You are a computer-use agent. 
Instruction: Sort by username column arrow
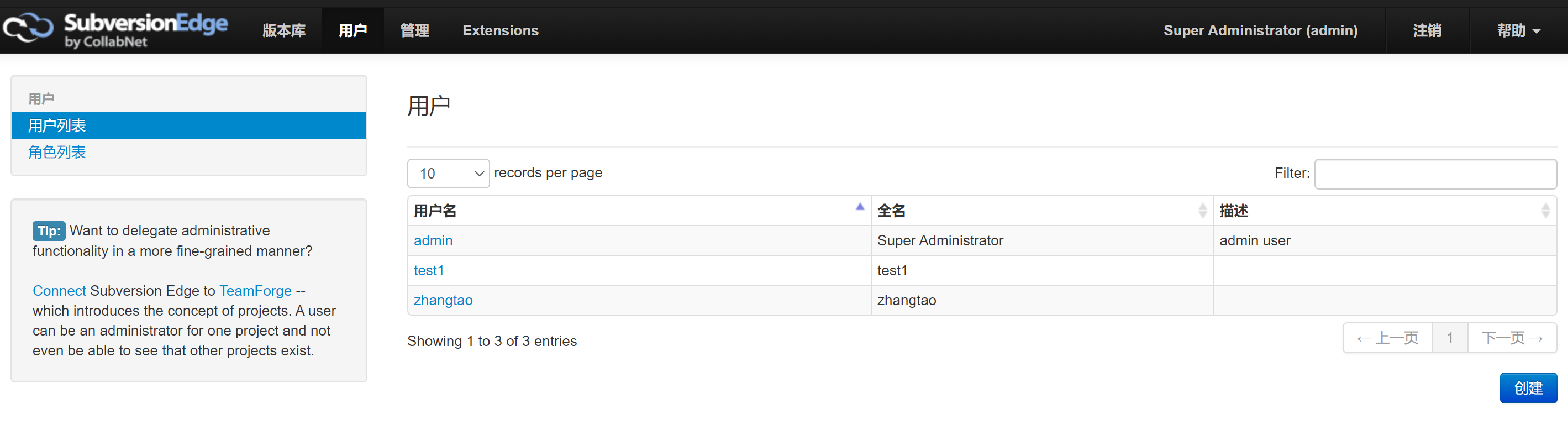[x=860, y=208]
